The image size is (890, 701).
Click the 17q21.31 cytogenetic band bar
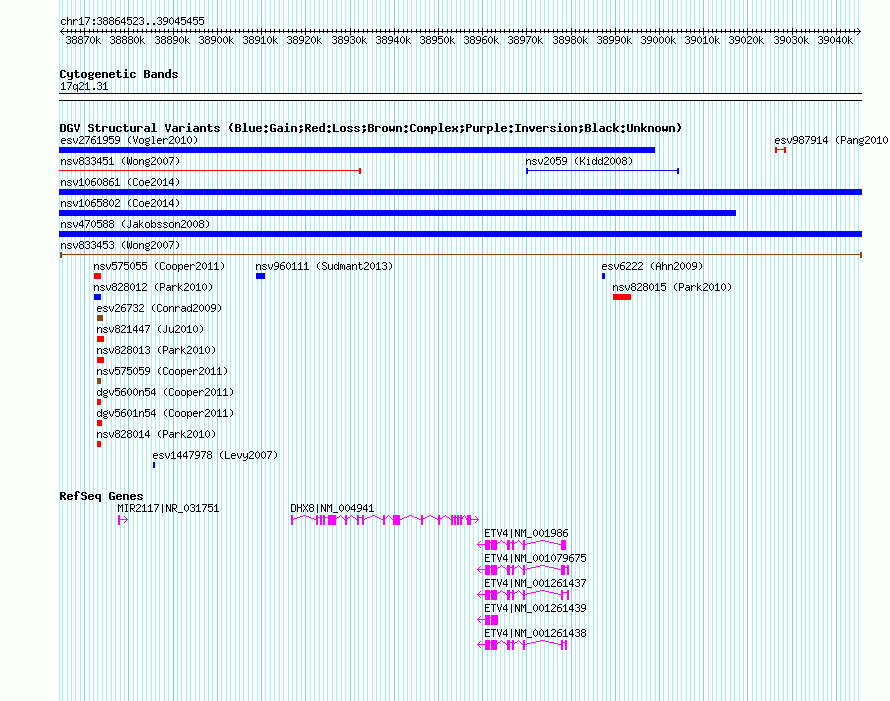pyautogui.click(x=460, y=97)
